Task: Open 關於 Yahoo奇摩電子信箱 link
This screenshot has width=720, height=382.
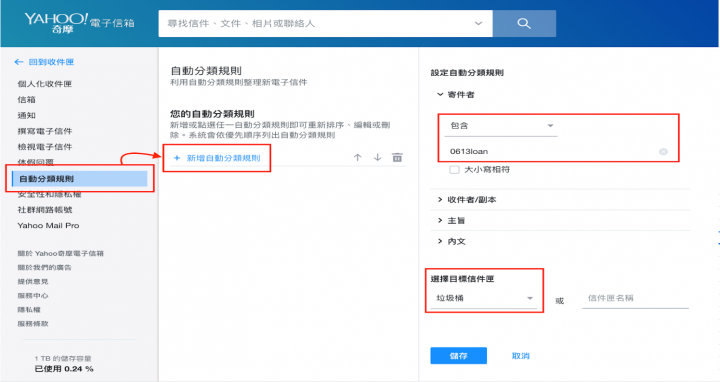Action: (61, 253)
